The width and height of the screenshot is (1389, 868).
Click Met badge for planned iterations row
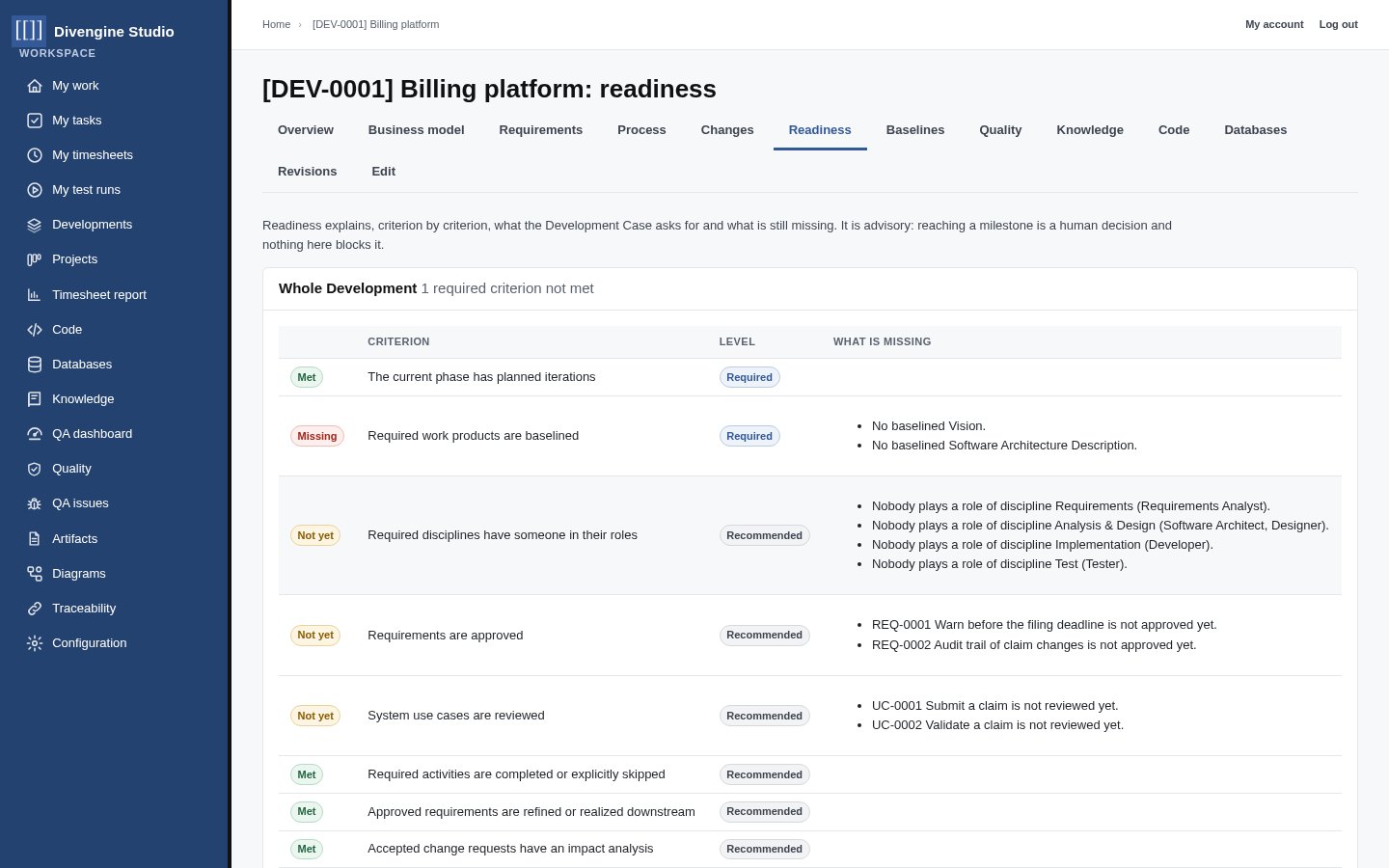pyautogui.click(x=307, y=377)
